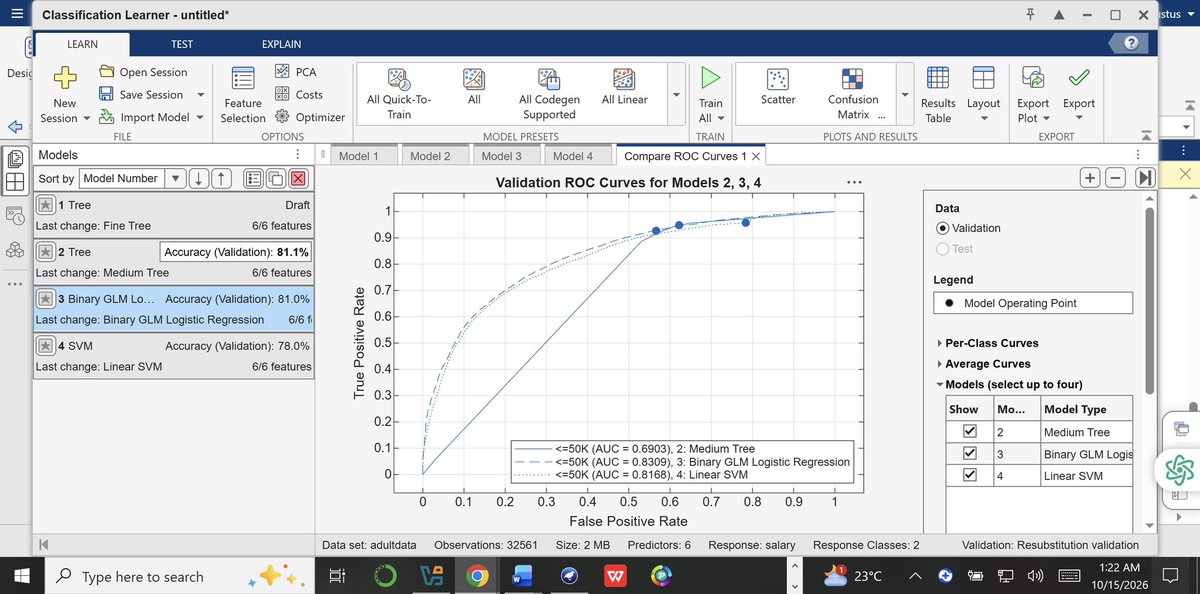Open the Results Table

tap(938, 95)
